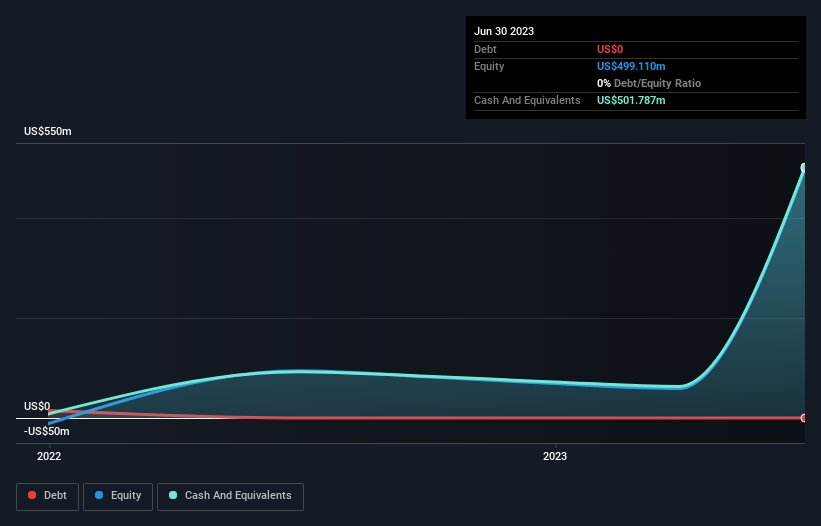Screen dimensions: 821x526
Task: Toggle the Debt series legend button
Action: click(x=48, y=496)
